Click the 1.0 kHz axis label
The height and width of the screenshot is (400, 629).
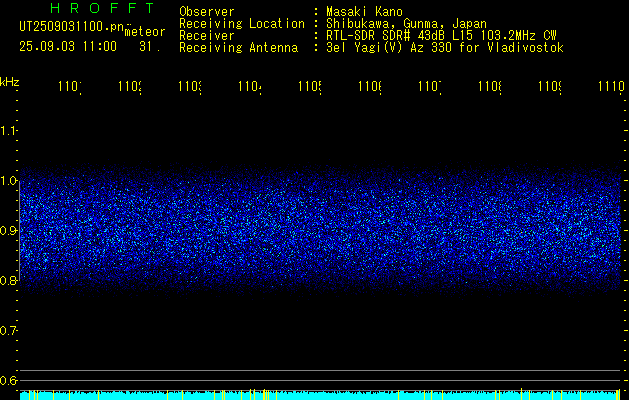(x=9, y=181)
